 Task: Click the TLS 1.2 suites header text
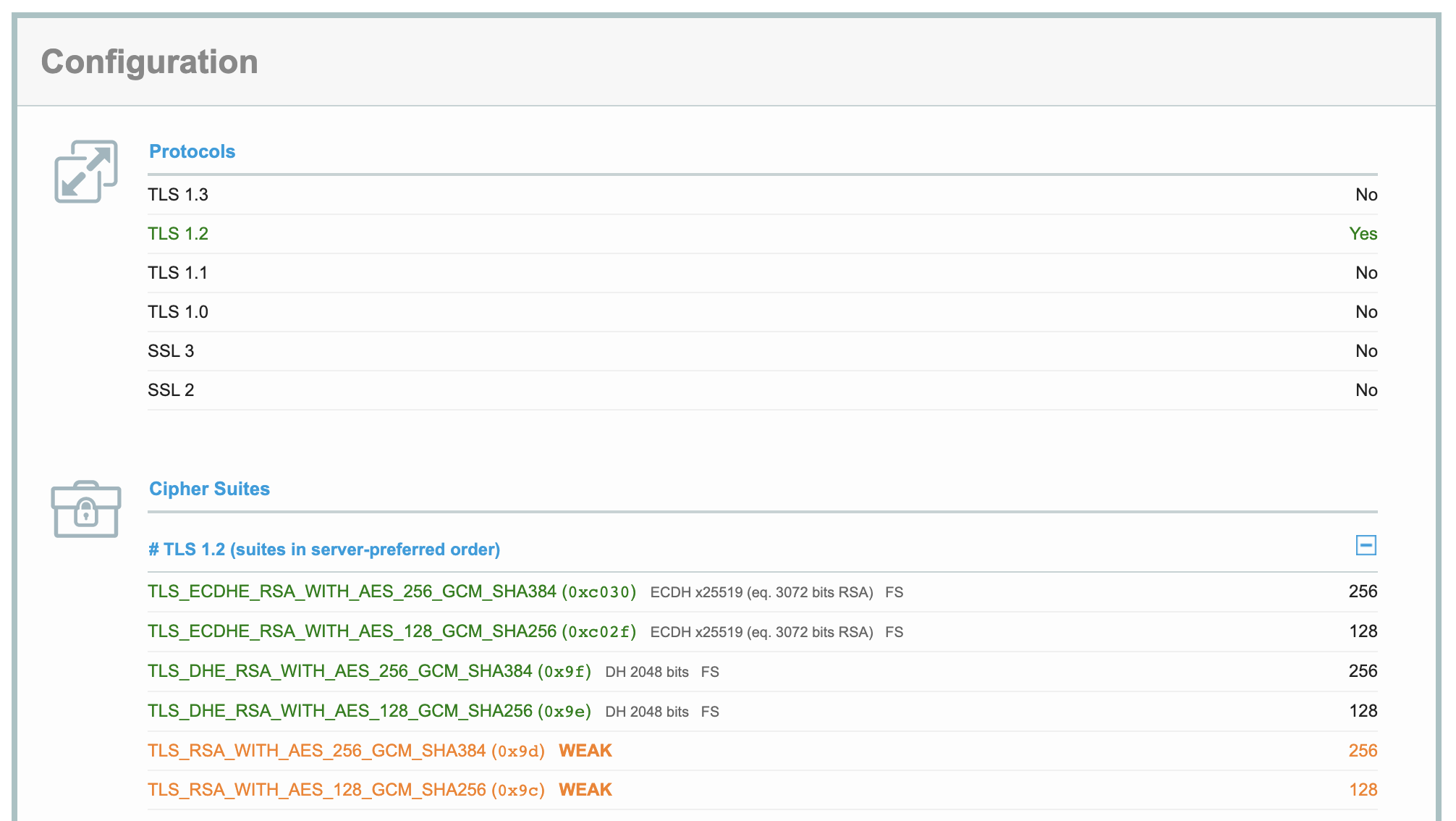(324, 550)
